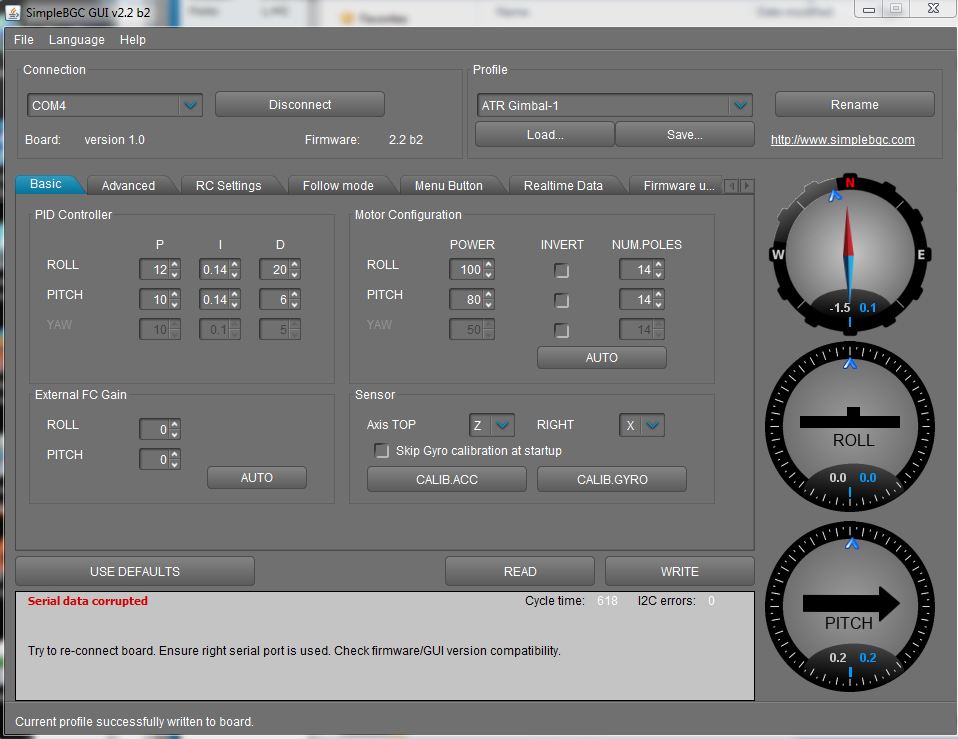Open the Language menu
Screen dimensions: 958x739
point(76,40)
